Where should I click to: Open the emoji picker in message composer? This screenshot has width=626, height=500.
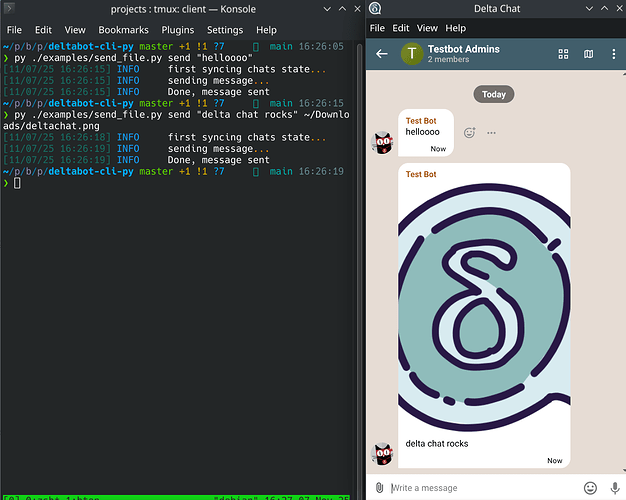pos(590,488)
